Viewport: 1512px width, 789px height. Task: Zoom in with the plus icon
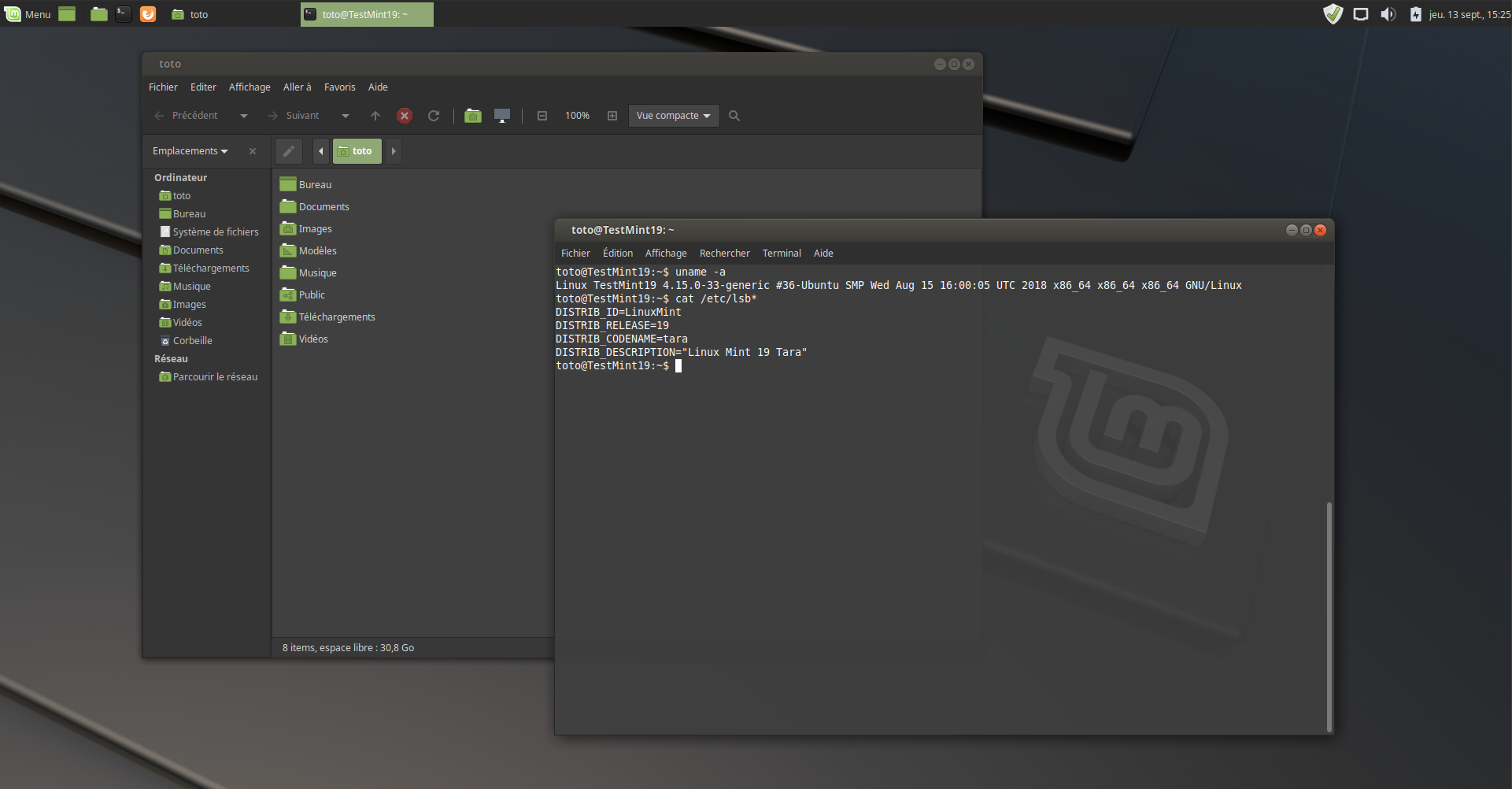pos(612,116)
